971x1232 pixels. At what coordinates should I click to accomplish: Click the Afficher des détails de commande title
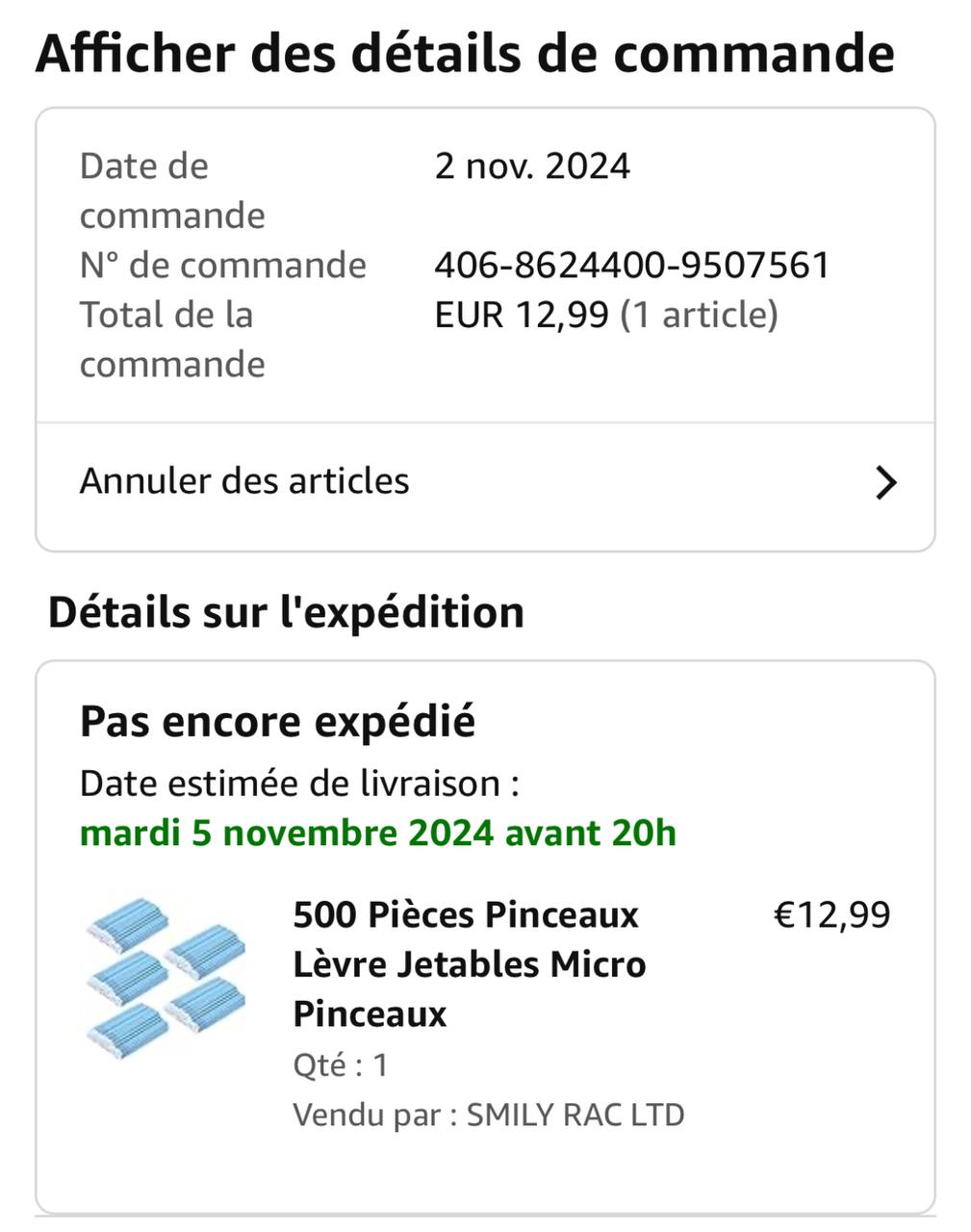465,54
